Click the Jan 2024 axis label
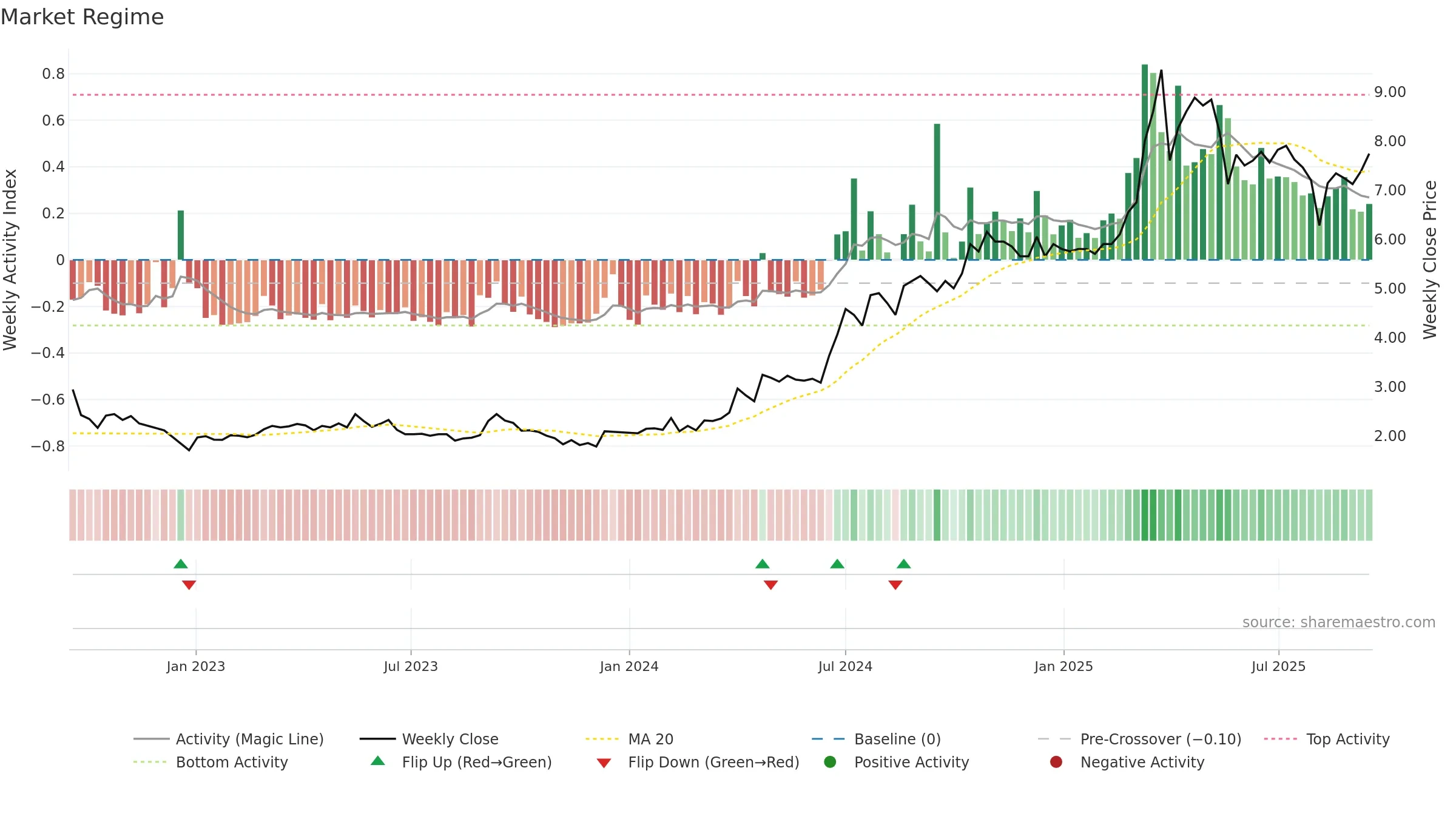Viewport: 1456px width, 819px height. (x=629, y=666)
